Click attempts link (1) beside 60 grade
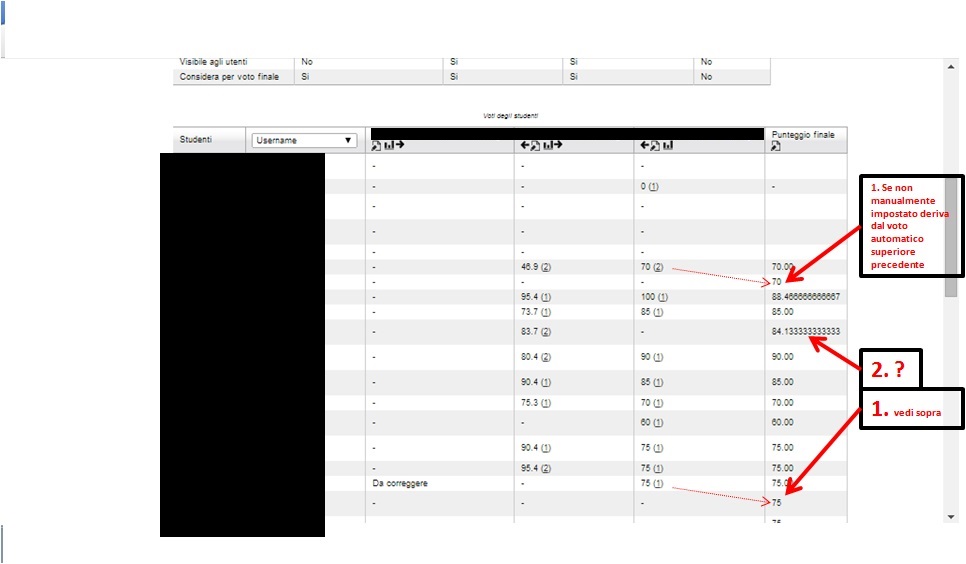Image resolution: width=966 pixels, height=564 pixels. (659, 423)
